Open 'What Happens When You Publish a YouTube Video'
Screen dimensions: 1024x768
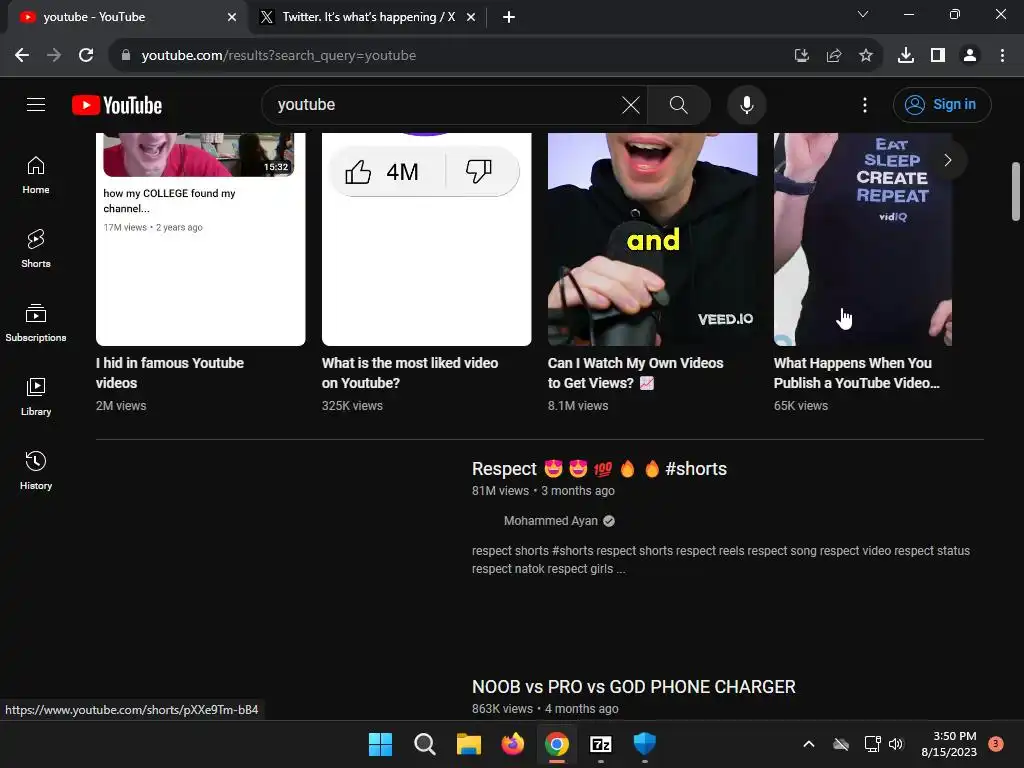click(x=857, y=372)
